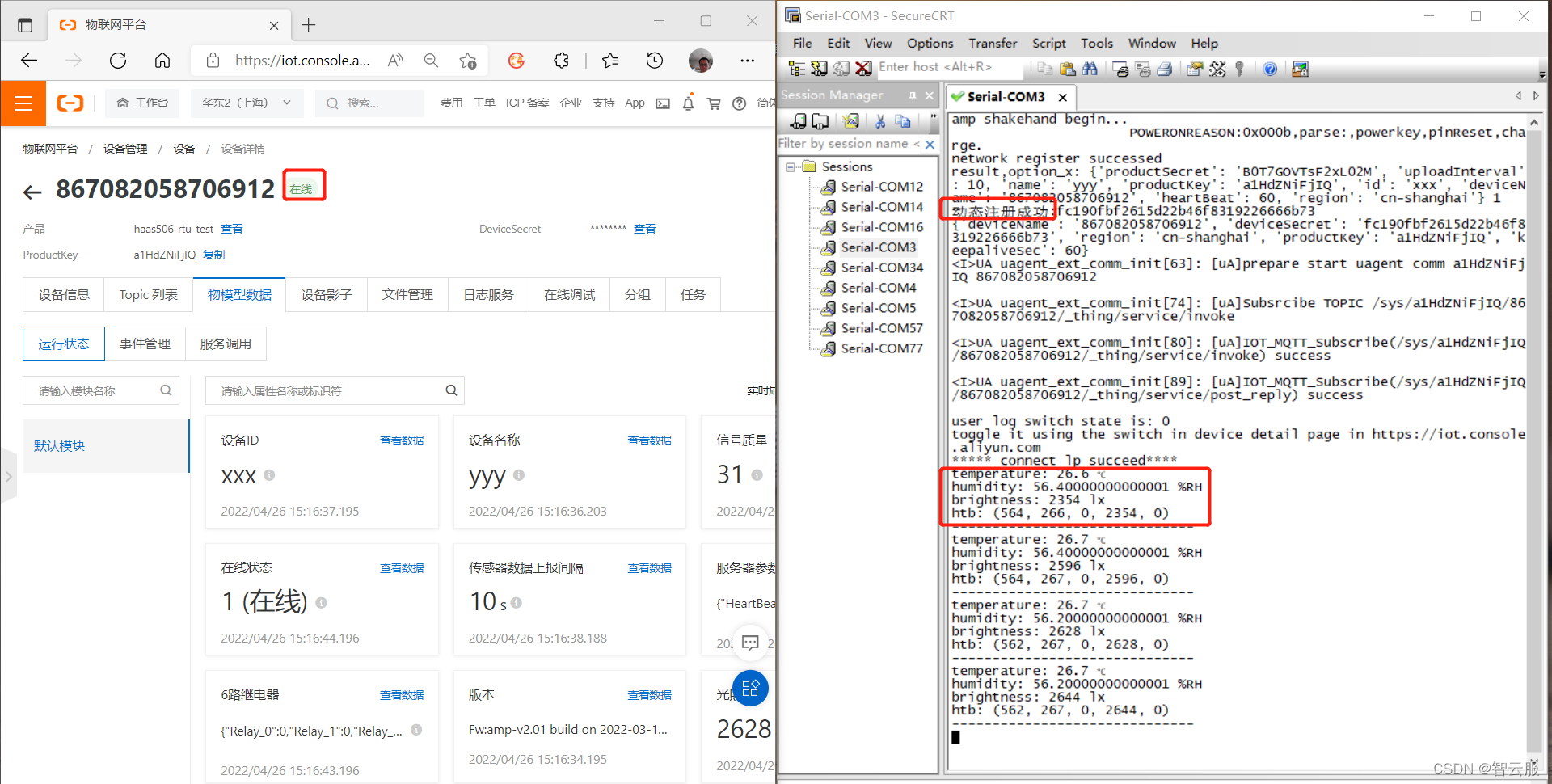Click the Aliyun logo icon

pyautogui.click(x=70, y=103)
